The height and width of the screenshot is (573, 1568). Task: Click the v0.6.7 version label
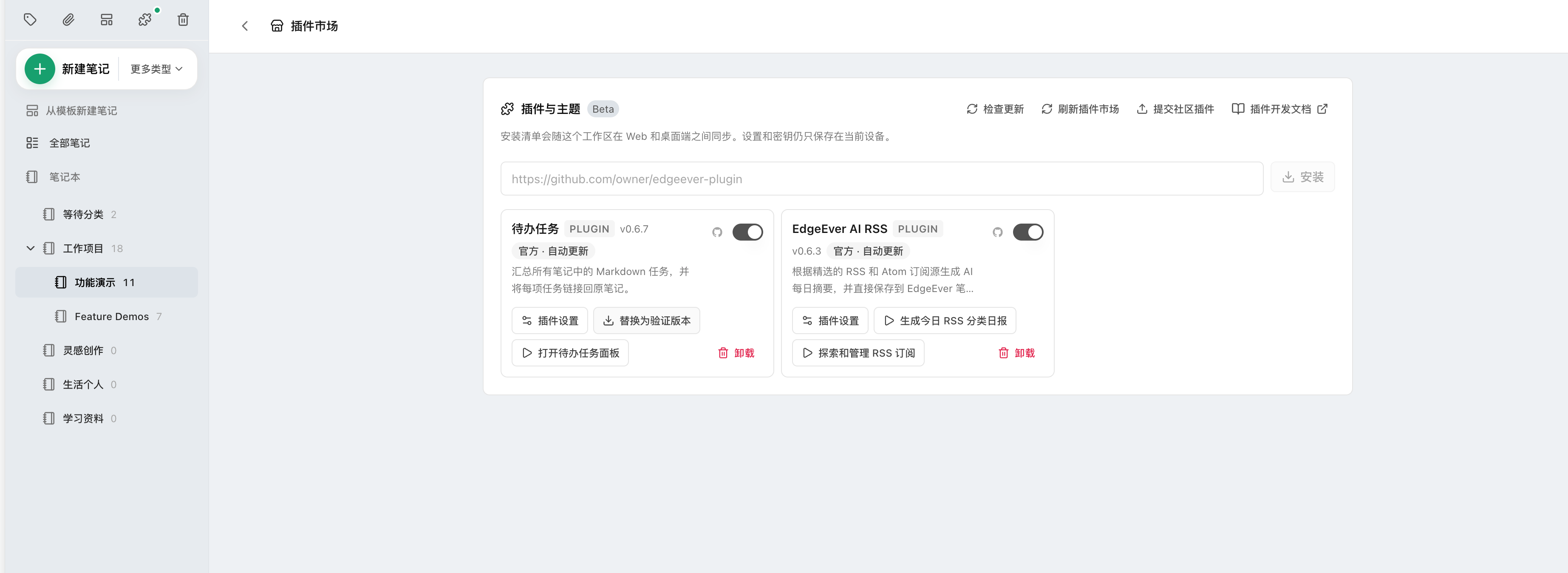coord(634,229)
